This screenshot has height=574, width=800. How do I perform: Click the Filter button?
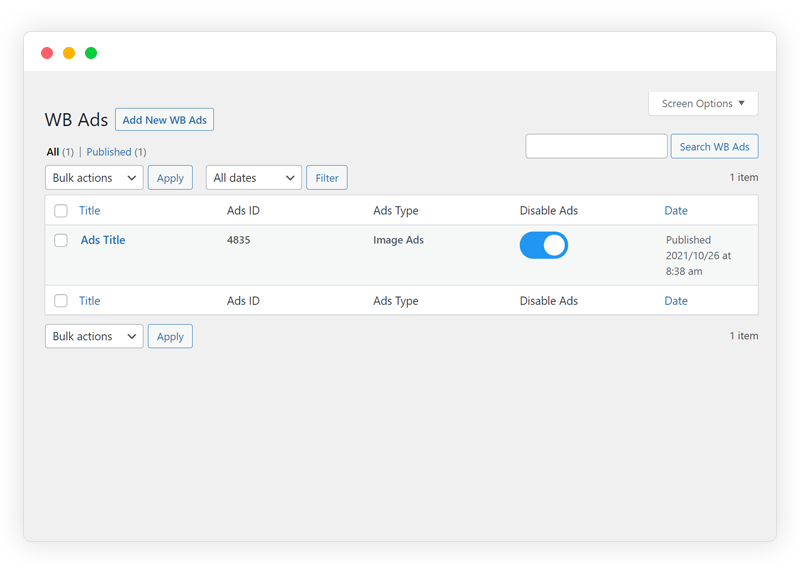327,178
